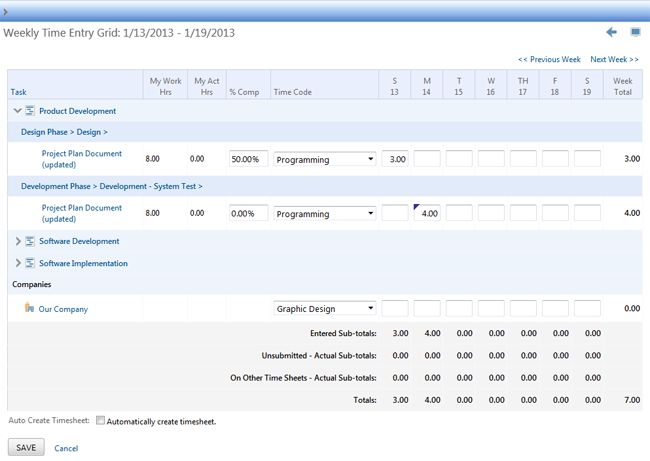Image resolution: width=650 pixels, height=461 pixels.
Task: Click Monday 14 field in Our Company row
Action: pyautogui.click(x=427, y=308)
